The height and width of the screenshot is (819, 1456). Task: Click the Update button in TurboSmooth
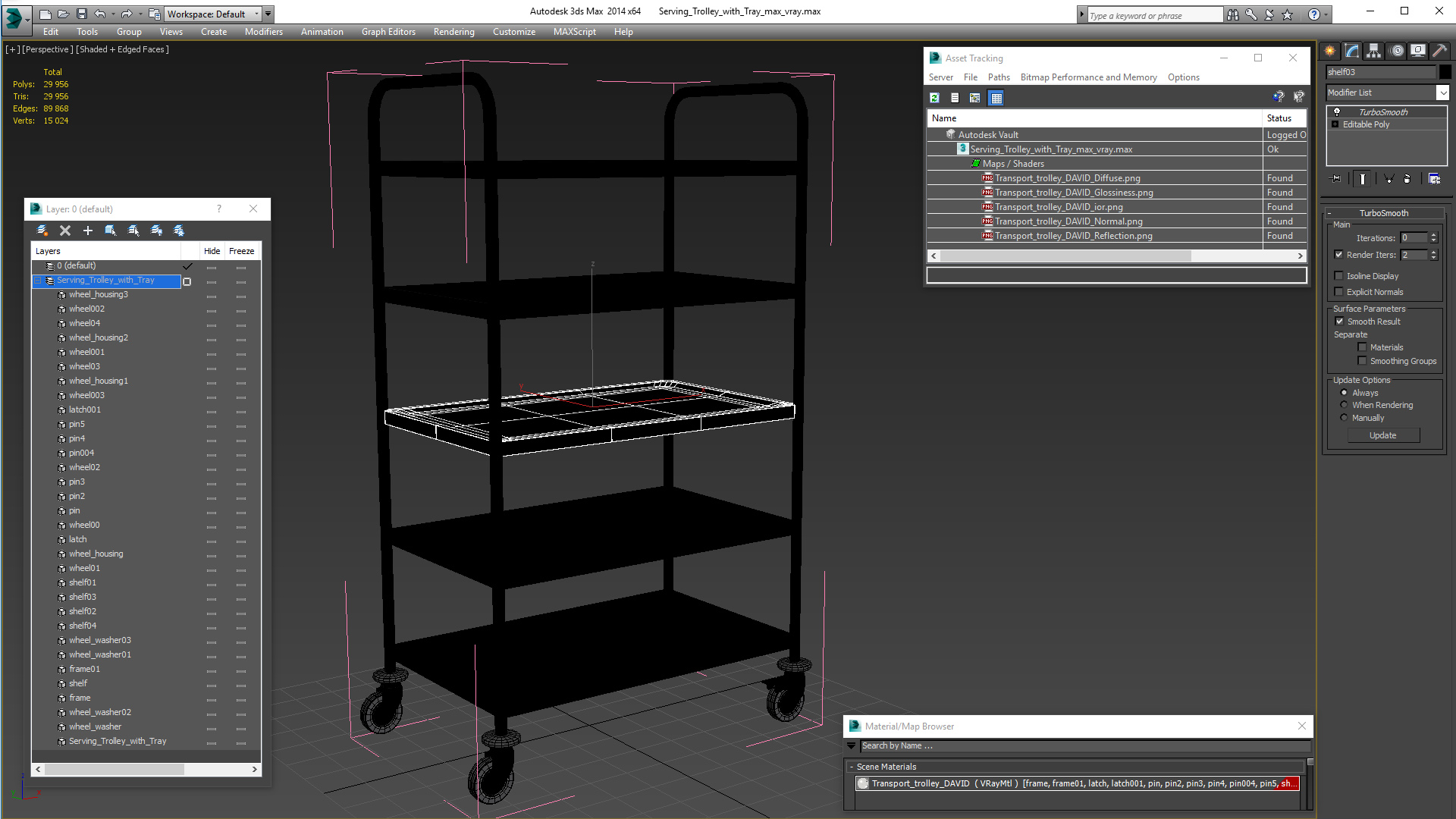click(x=1383, y=435)
